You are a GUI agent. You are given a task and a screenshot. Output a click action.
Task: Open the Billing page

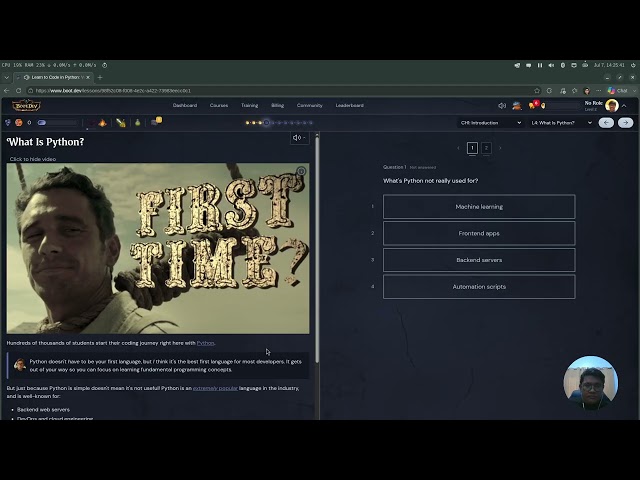[x=278, y=105]
